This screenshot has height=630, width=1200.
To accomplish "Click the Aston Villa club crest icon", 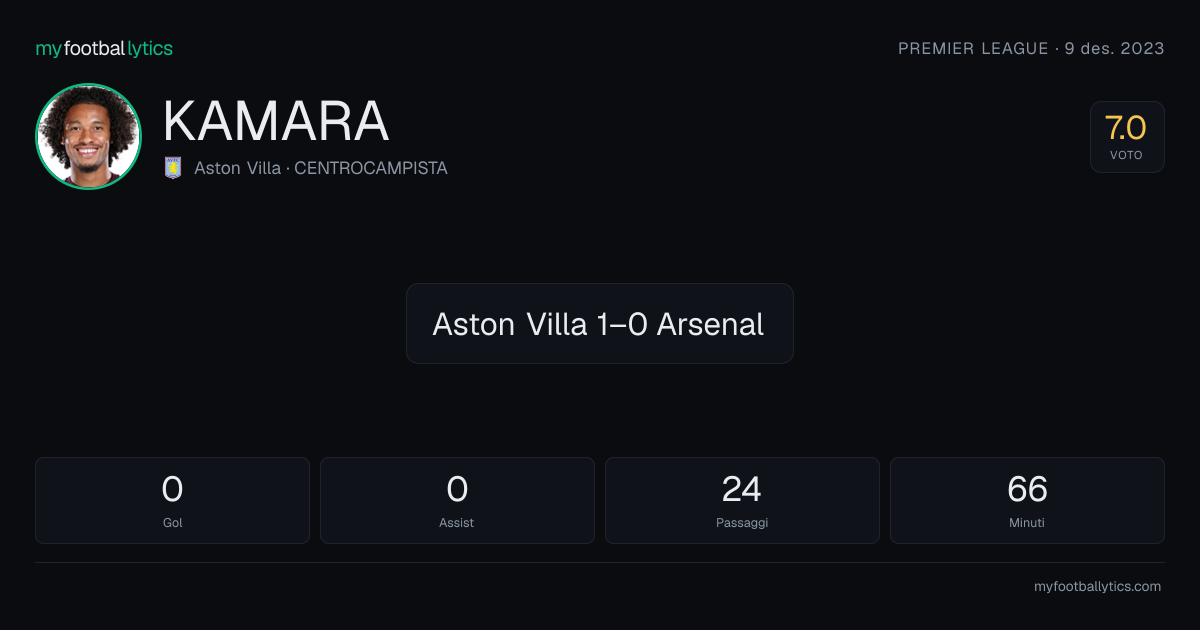I will tap(173, 168).
